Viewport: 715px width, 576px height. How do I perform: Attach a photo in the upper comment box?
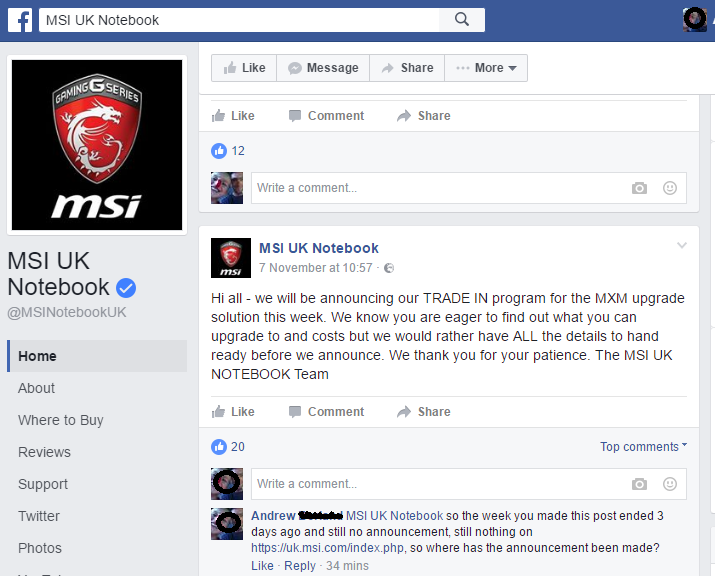click(639, 188)
